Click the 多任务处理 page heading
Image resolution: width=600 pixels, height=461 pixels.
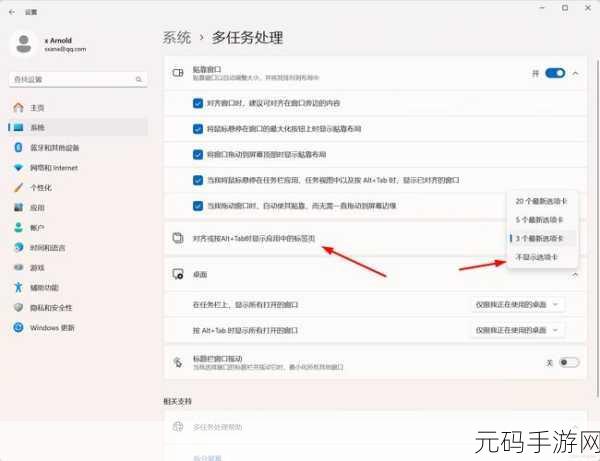[247, 37]
